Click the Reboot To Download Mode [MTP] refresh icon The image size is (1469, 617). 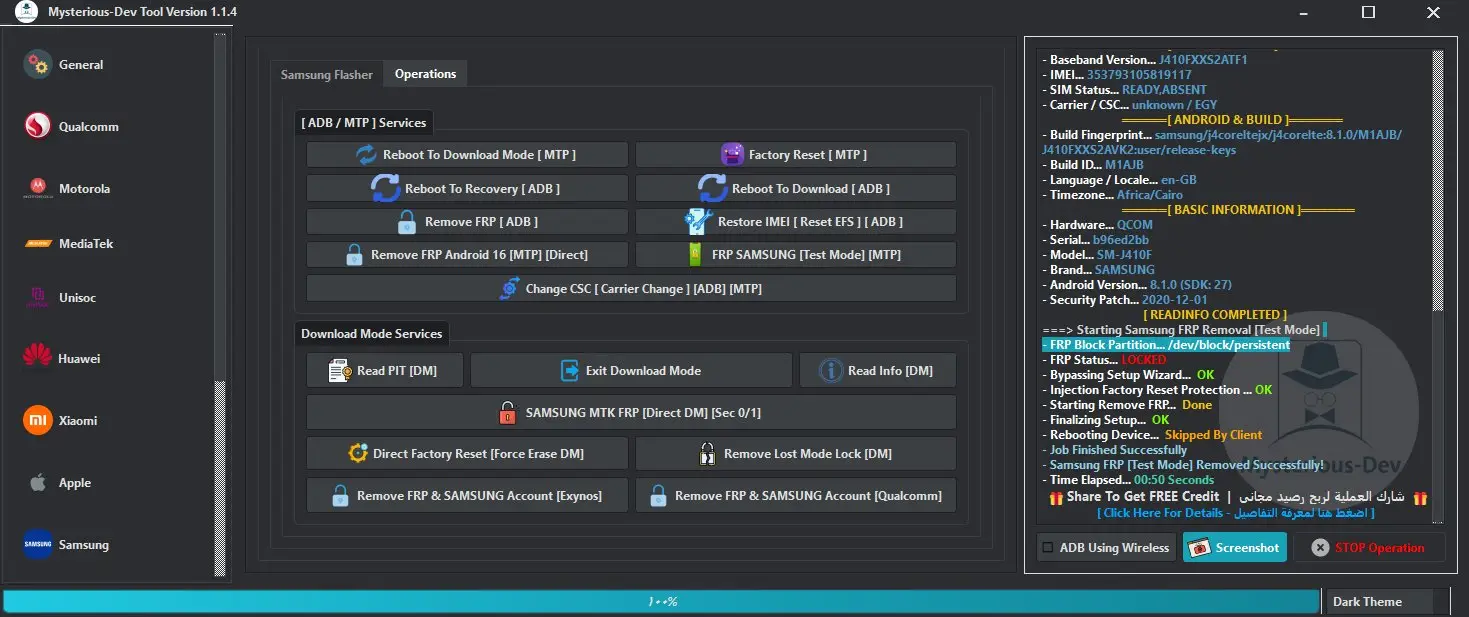click(x=367, y=155)
